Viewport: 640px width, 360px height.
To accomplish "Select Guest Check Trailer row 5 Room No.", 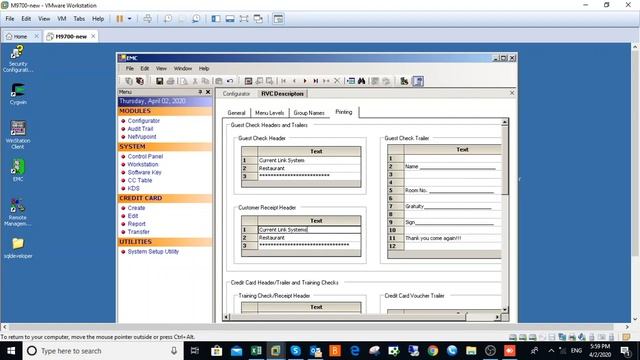I will click(x=452, y=190).
